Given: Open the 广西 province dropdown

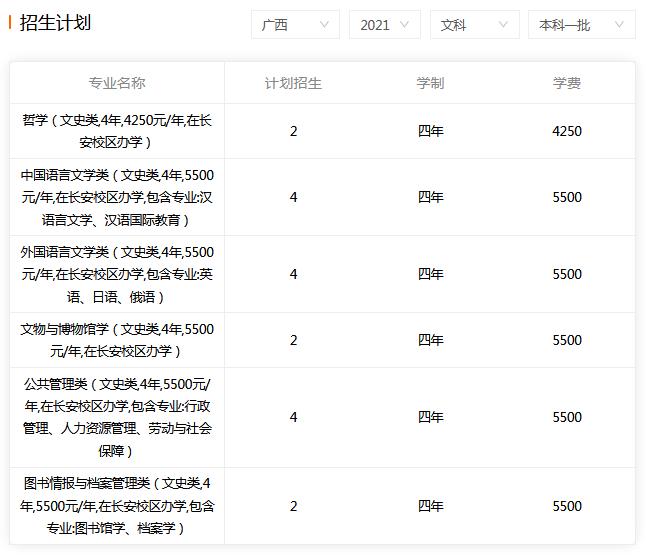Looking at the screenshot, I should (295, 25).
